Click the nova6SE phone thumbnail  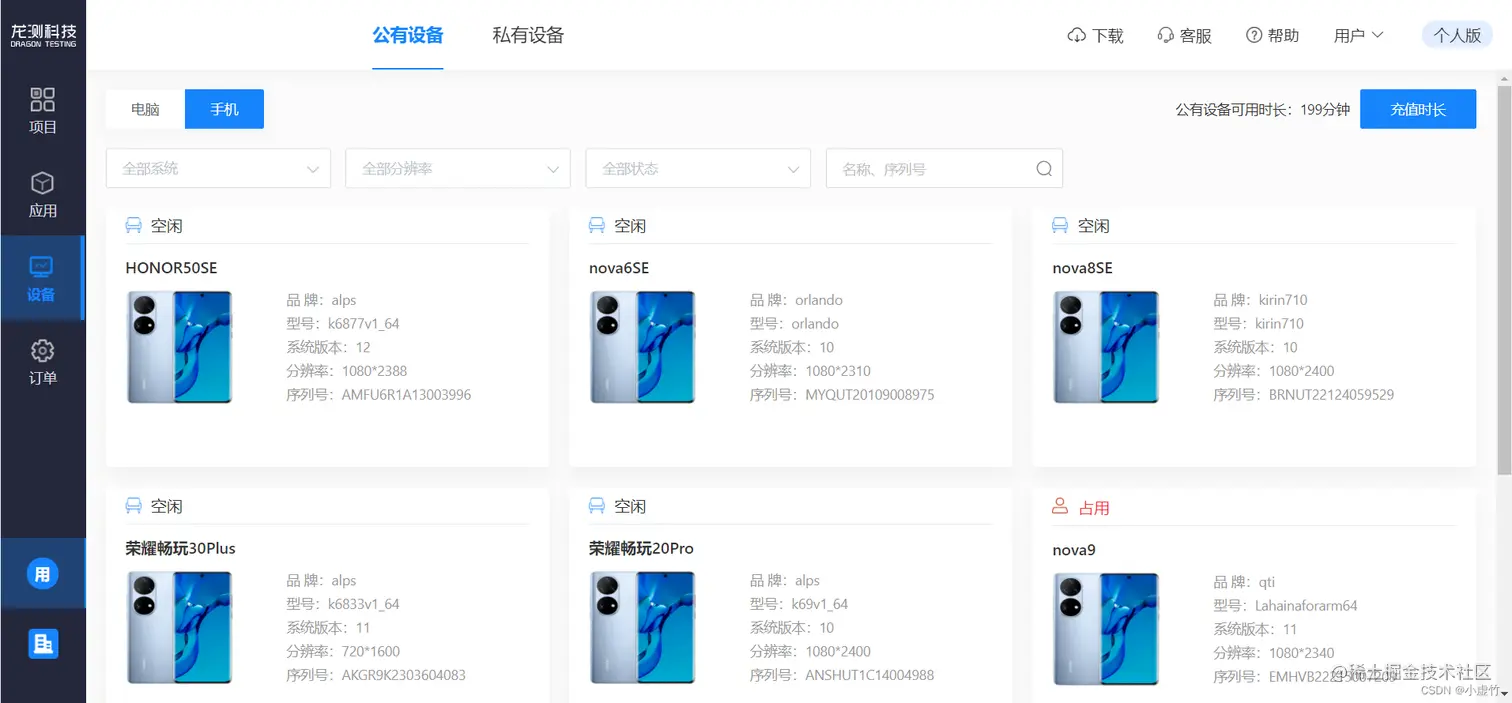[x=643, y=347]
